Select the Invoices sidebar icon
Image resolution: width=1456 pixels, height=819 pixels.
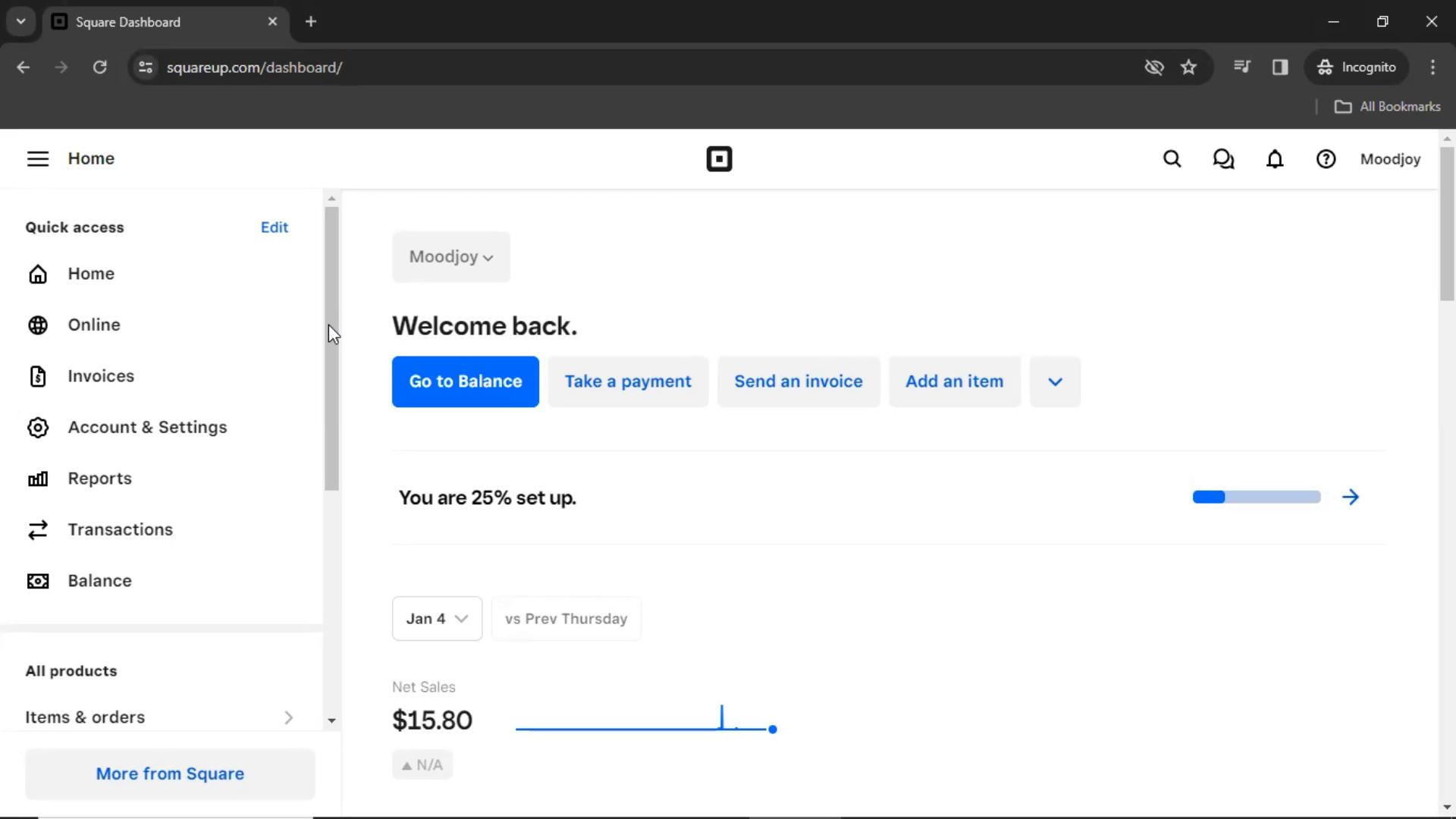tap(38, 376)
